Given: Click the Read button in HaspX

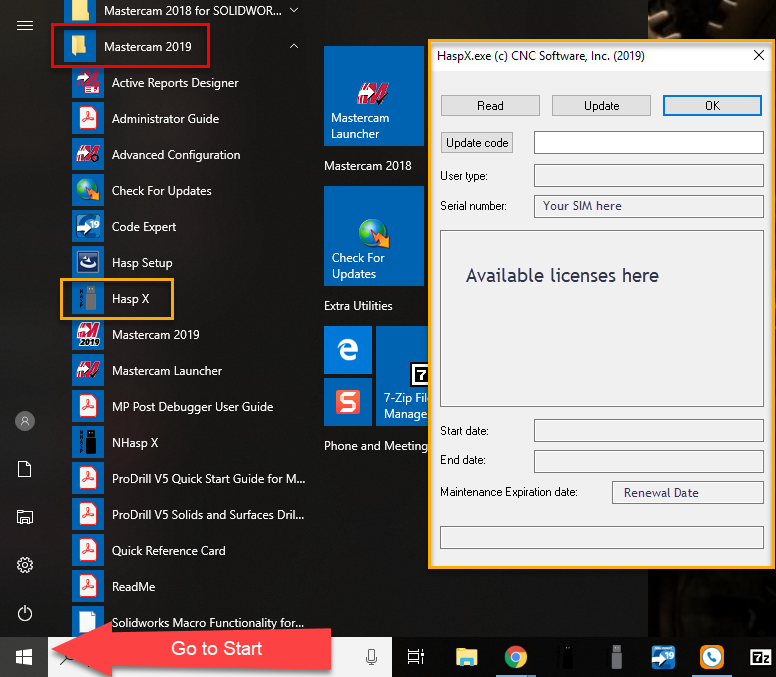Looking at the screenshot, I should pyautogui.click(x=490, y=105).
